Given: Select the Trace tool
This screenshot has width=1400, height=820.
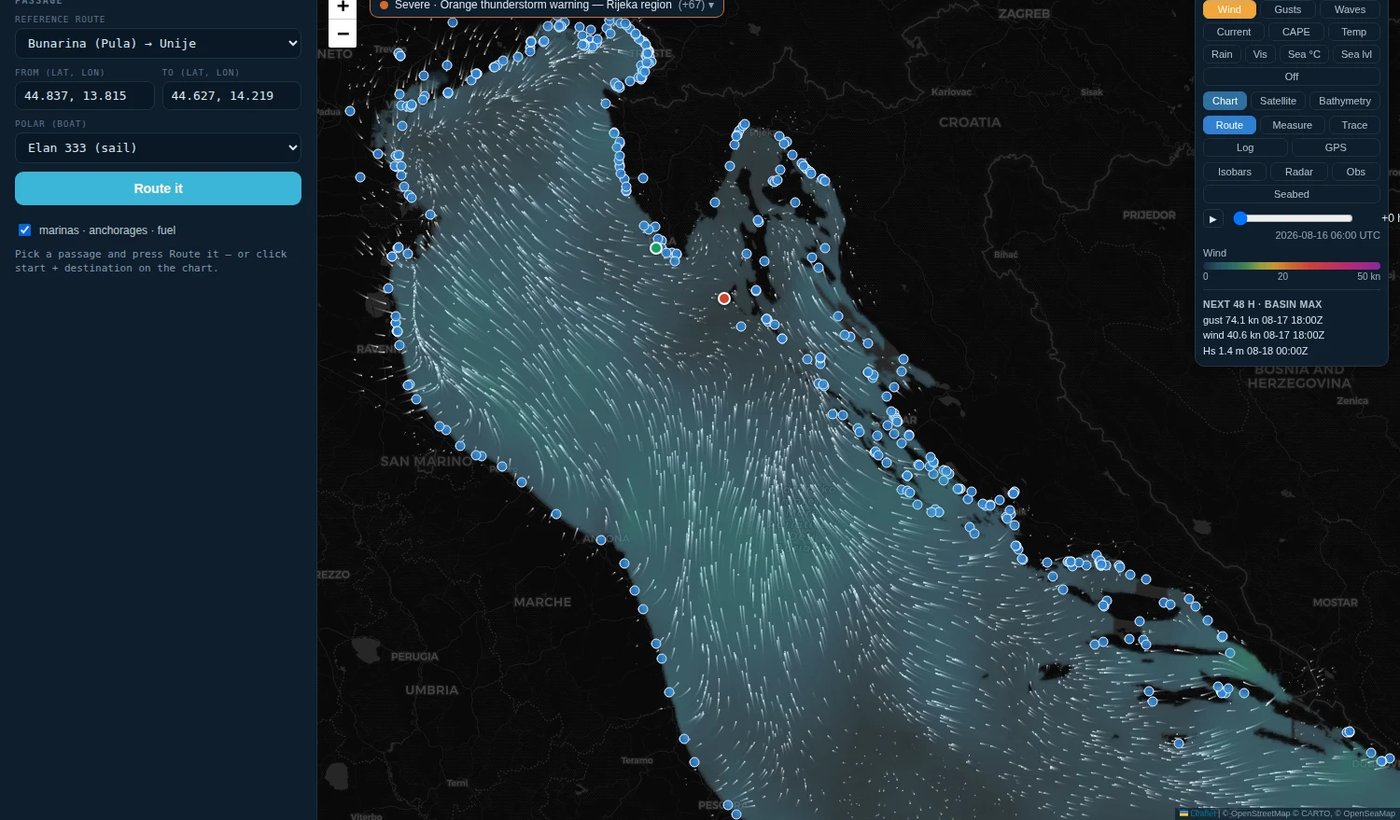Looking at the screenshot, I should tap(1355, 125).
